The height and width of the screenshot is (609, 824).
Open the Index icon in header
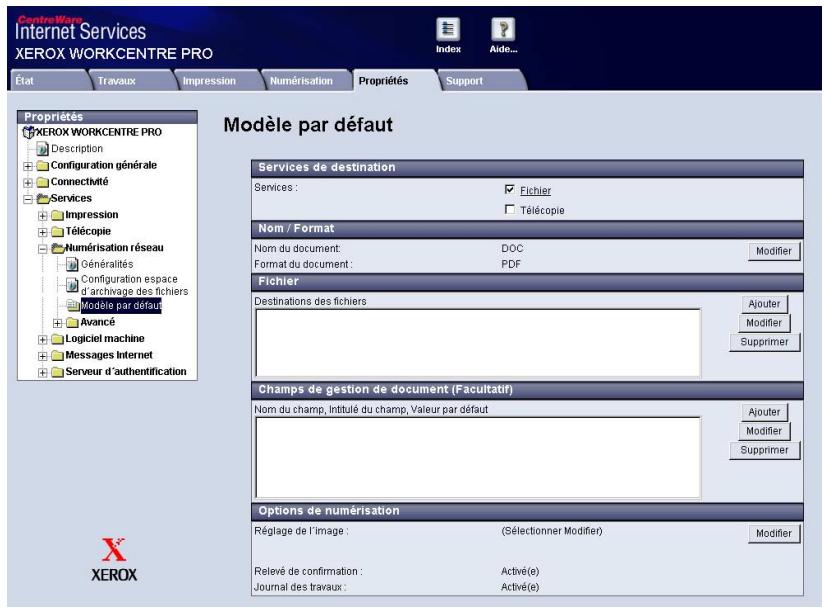[x=448, y=29]
